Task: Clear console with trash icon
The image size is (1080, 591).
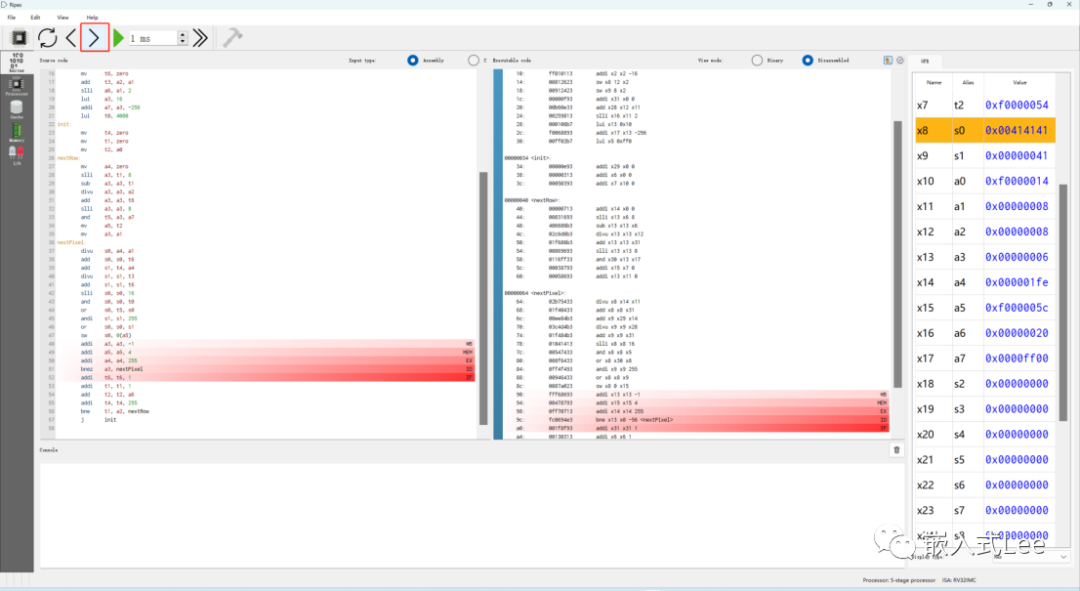Action: (897, 450)
